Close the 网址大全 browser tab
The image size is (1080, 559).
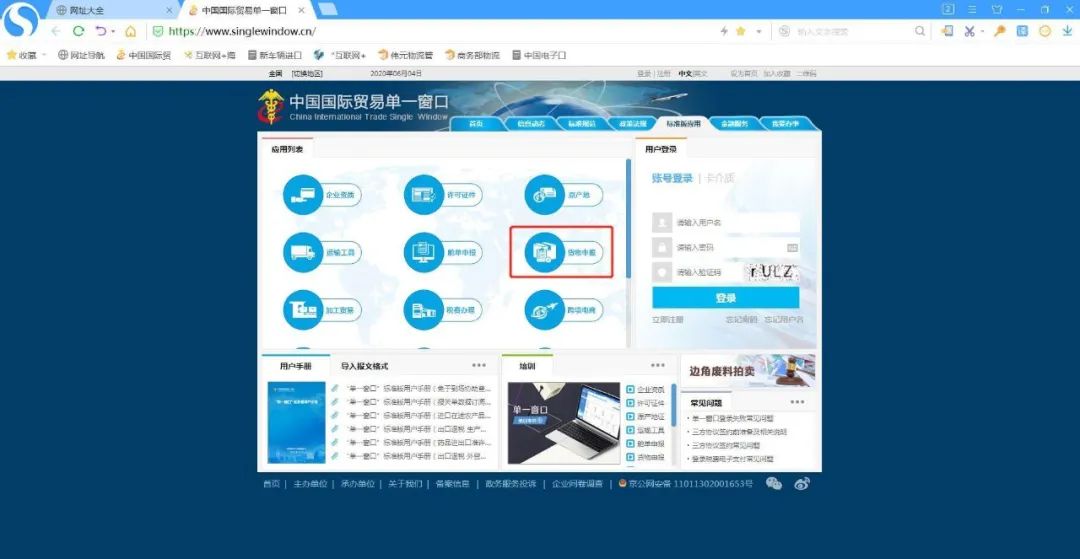169,10
